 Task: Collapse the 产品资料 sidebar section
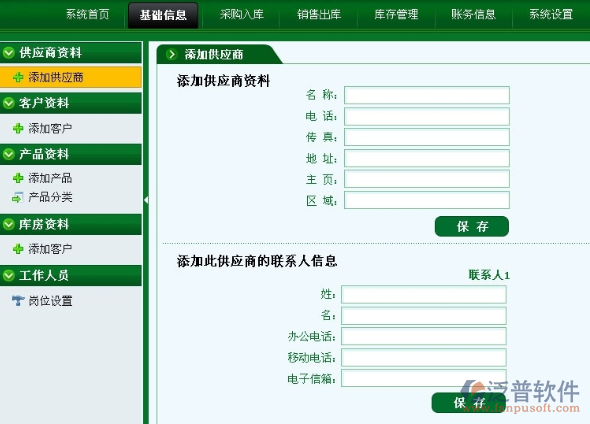pos(9,154)
